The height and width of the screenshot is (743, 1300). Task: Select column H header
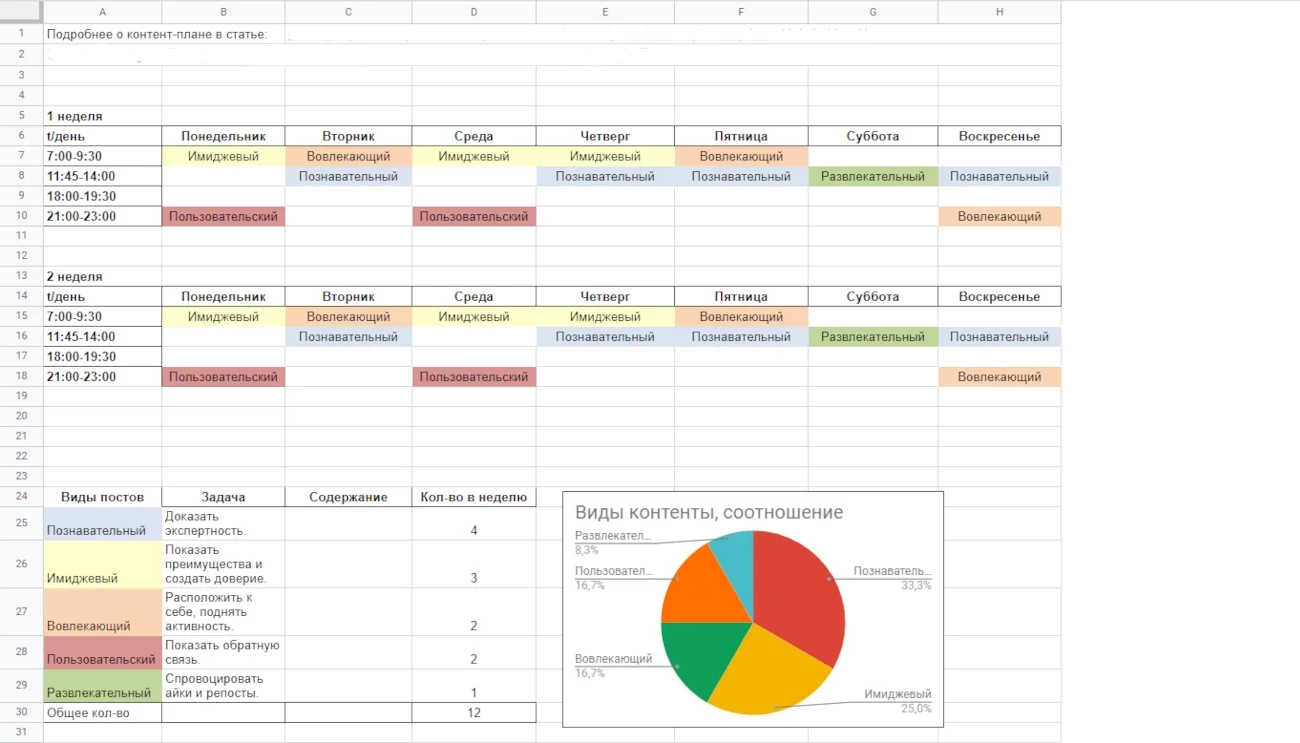999,12
